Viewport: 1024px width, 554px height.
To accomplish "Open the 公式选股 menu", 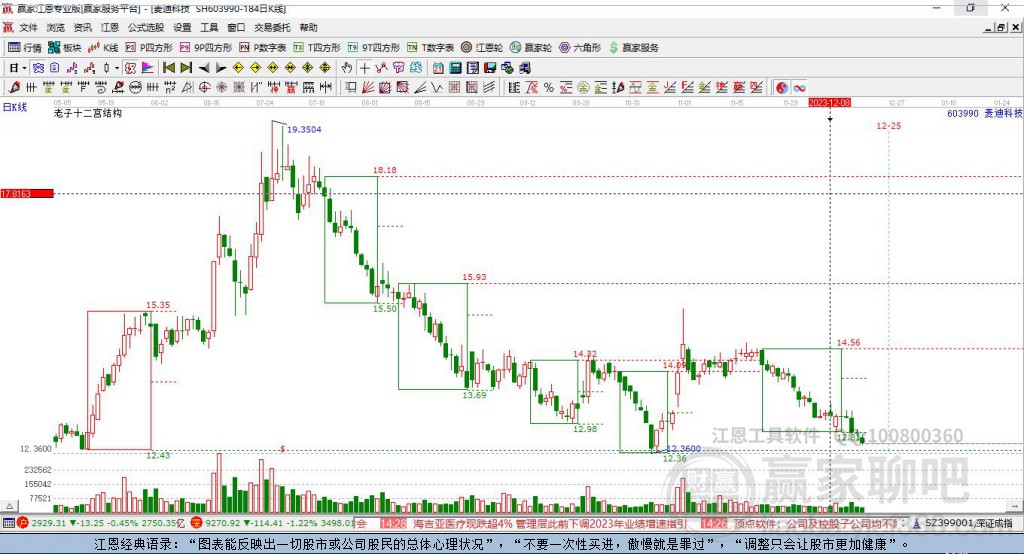I will coord(146,27).
